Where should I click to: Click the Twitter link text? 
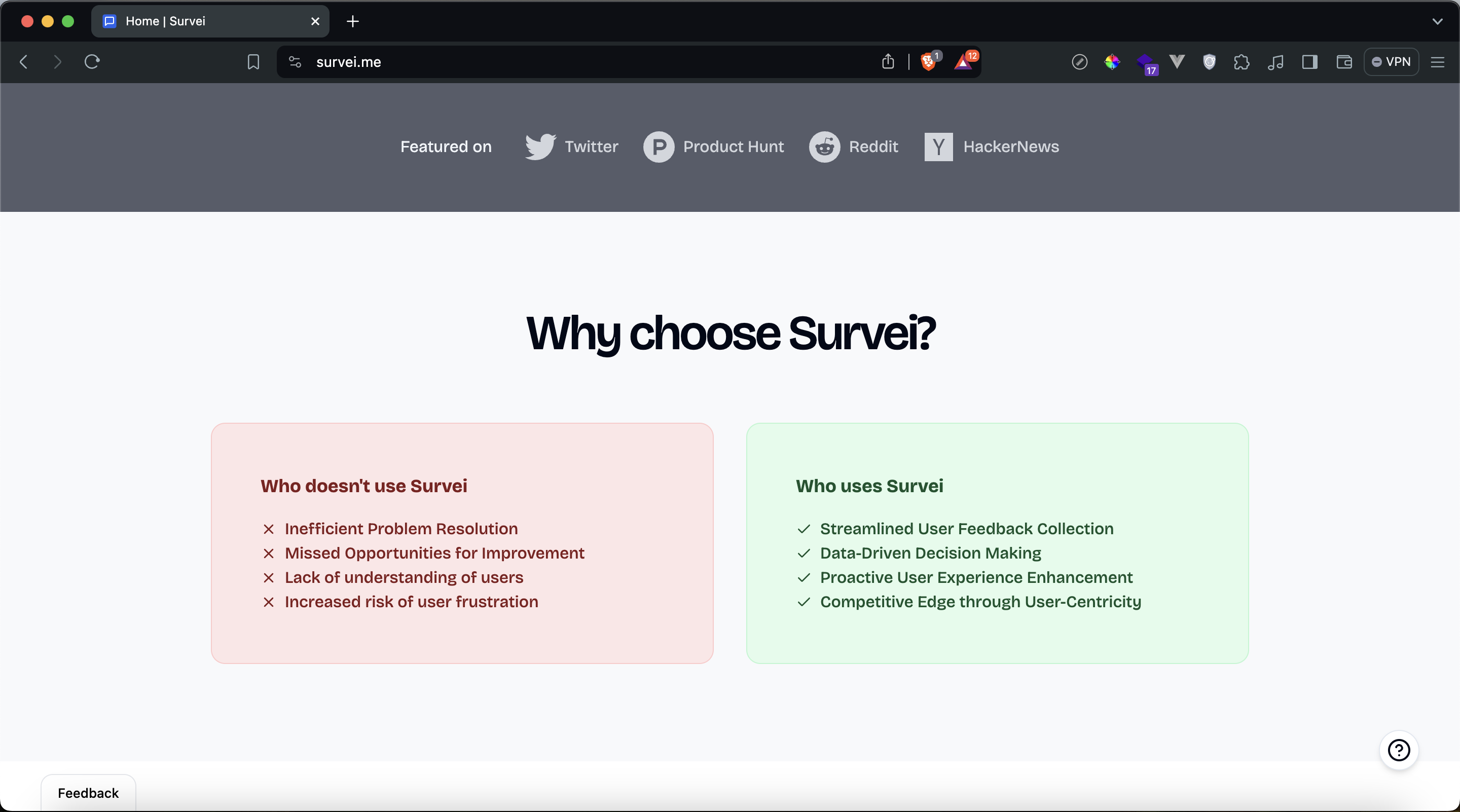[591, 147]
